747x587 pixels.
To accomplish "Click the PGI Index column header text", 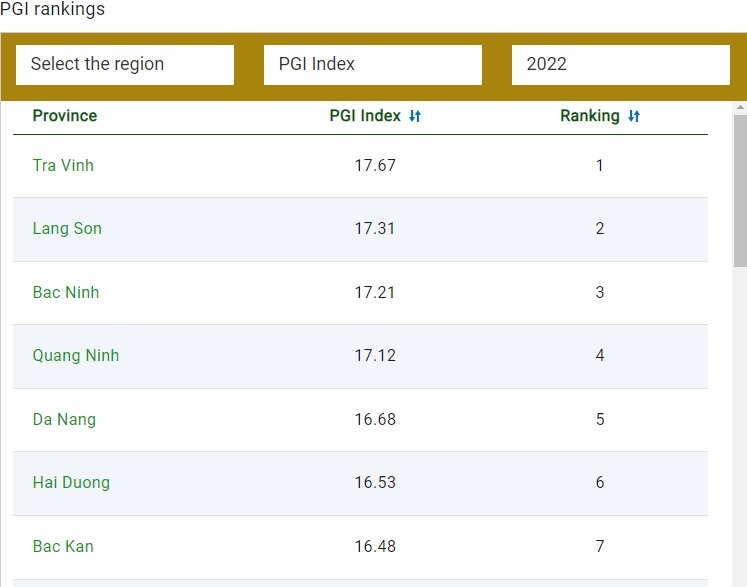I will tap(365, 116).
